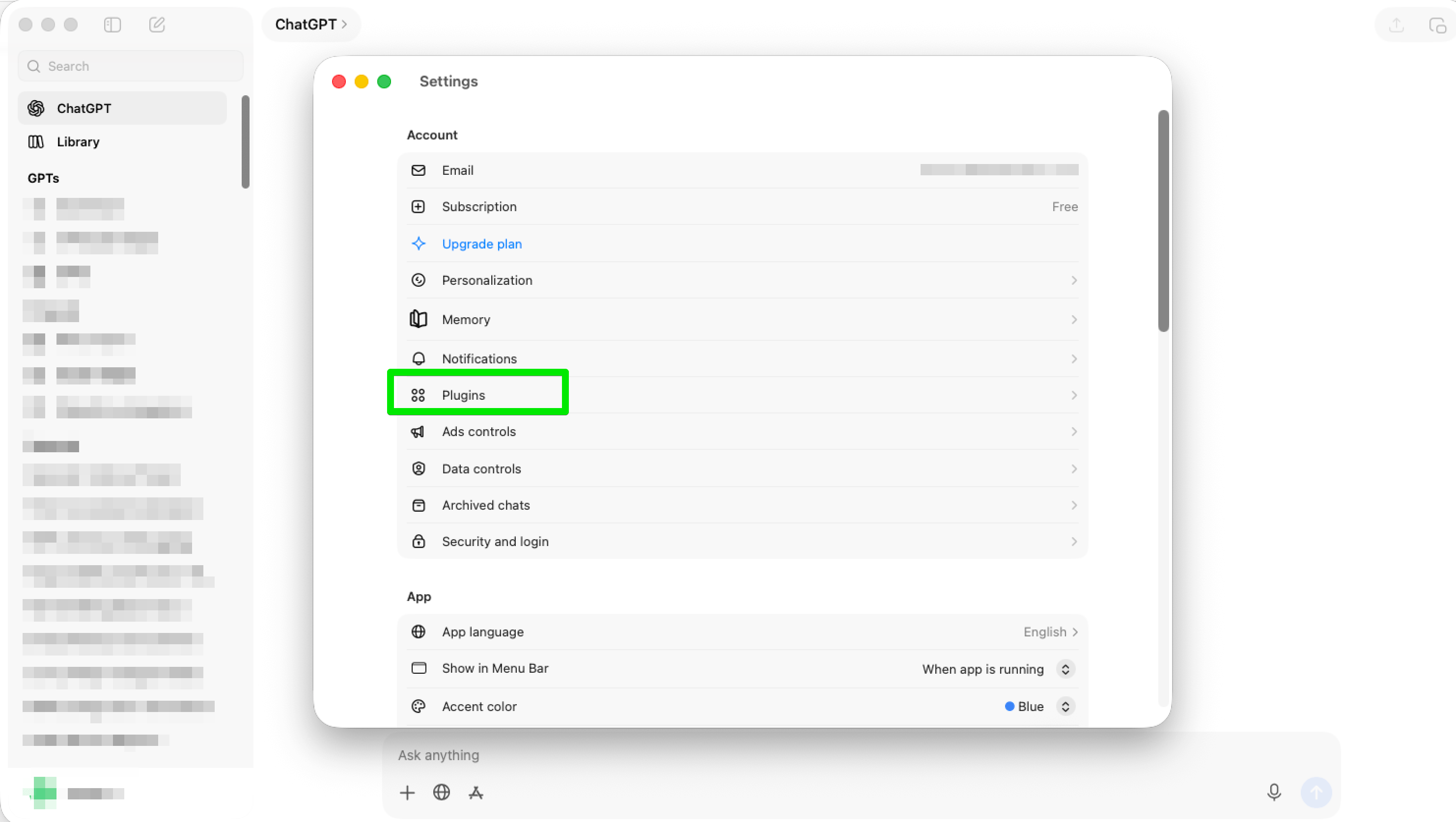Open the Ads controls row
Image resolution: width=1456 pixels, height=822 pixels.
(x=742, y=432)
